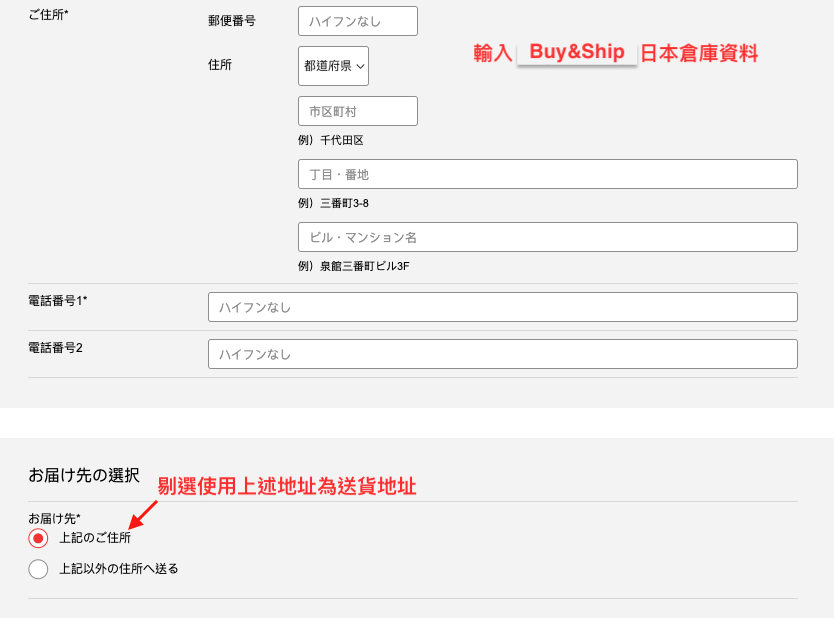The width and height of the screenshot is (834, 618).
Task: Click the 例）泉館三番町ビル3F example hint
Action: (x=353, y=266)
